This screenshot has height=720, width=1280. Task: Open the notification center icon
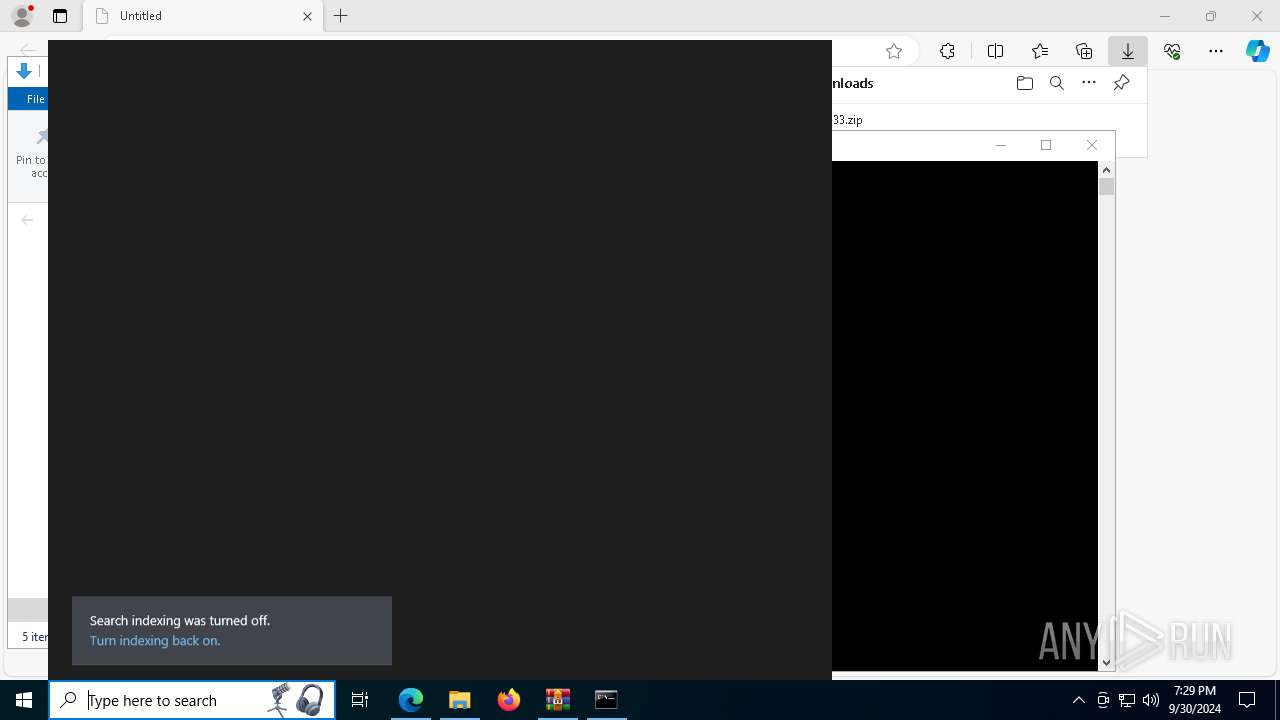tap(1247, 700)
